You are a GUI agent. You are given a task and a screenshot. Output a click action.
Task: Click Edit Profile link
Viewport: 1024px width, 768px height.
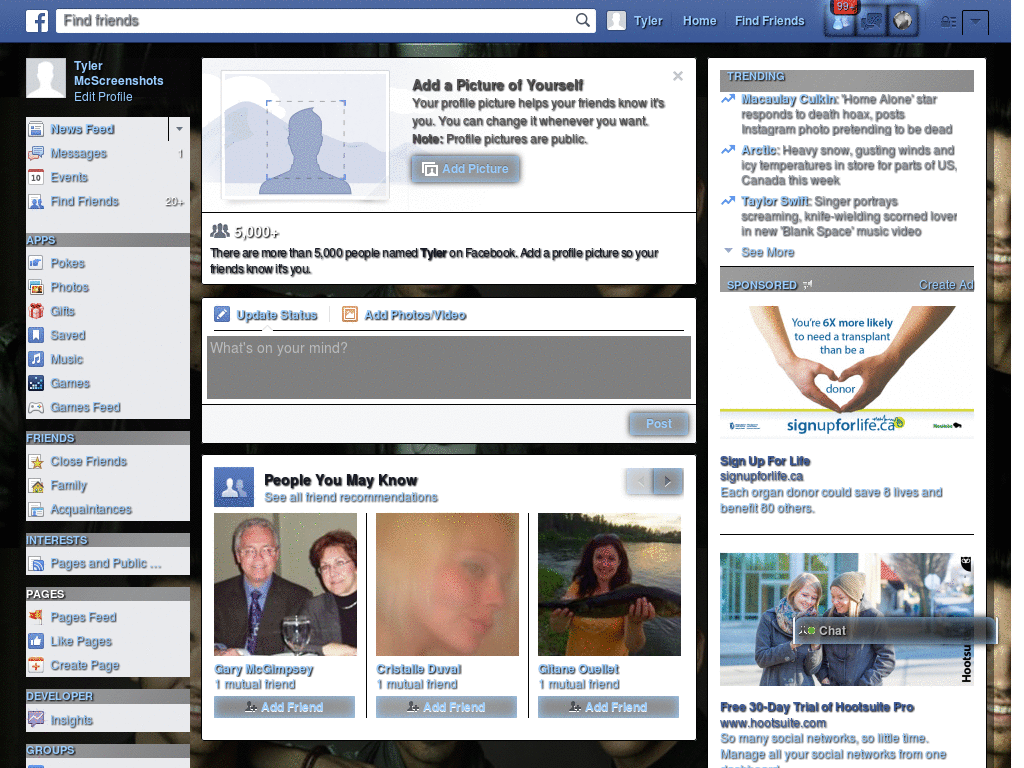[x=103, y=97]
